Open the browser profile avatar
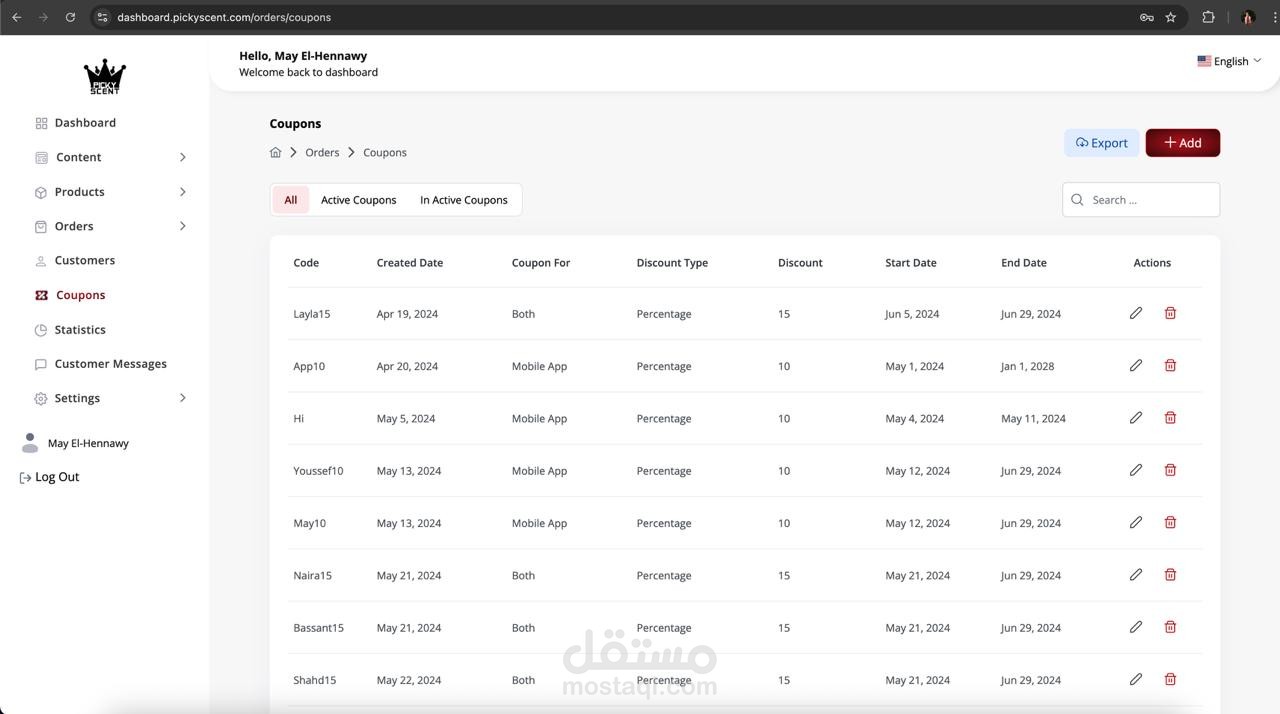This screenshot has height=714, width=1280. [x=1248, y=17]
